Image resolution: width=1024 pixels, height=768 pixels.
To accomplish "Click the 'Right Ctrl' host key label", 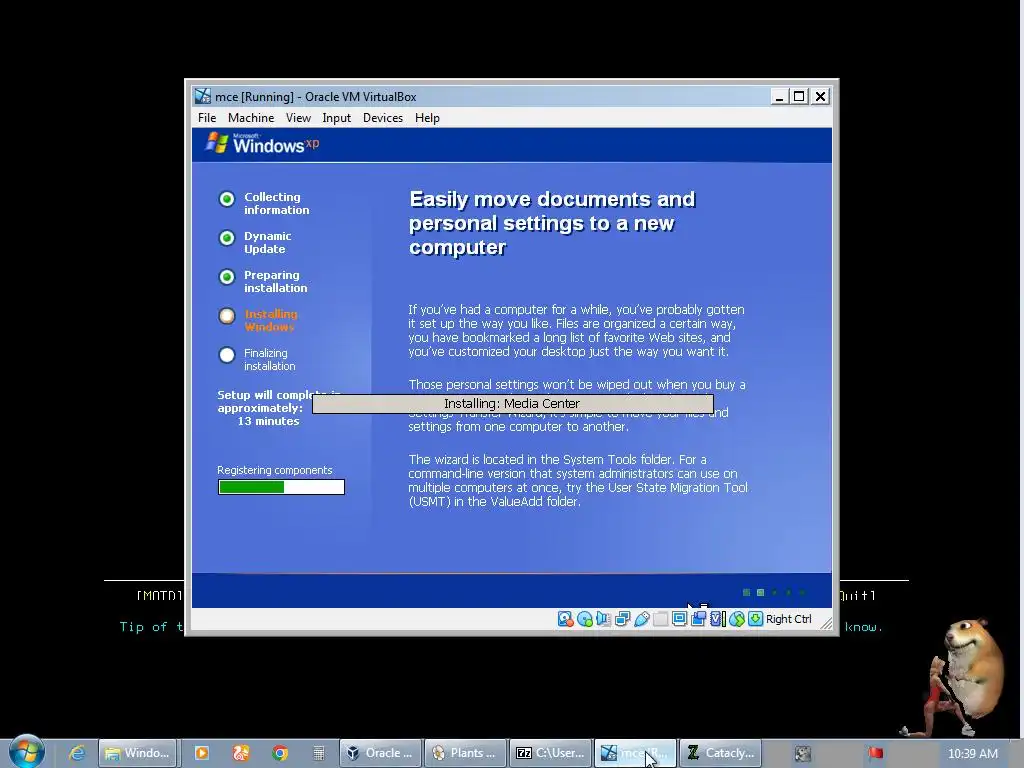I will coord(788,619).
